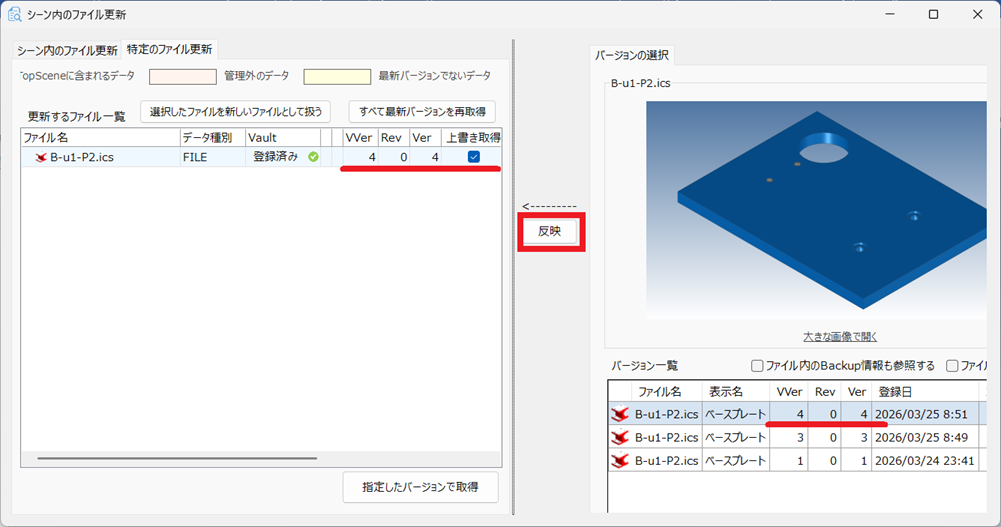Uncheck the 上書き取得 checkbox for B-u1-P2.ics

pos(473,157)
